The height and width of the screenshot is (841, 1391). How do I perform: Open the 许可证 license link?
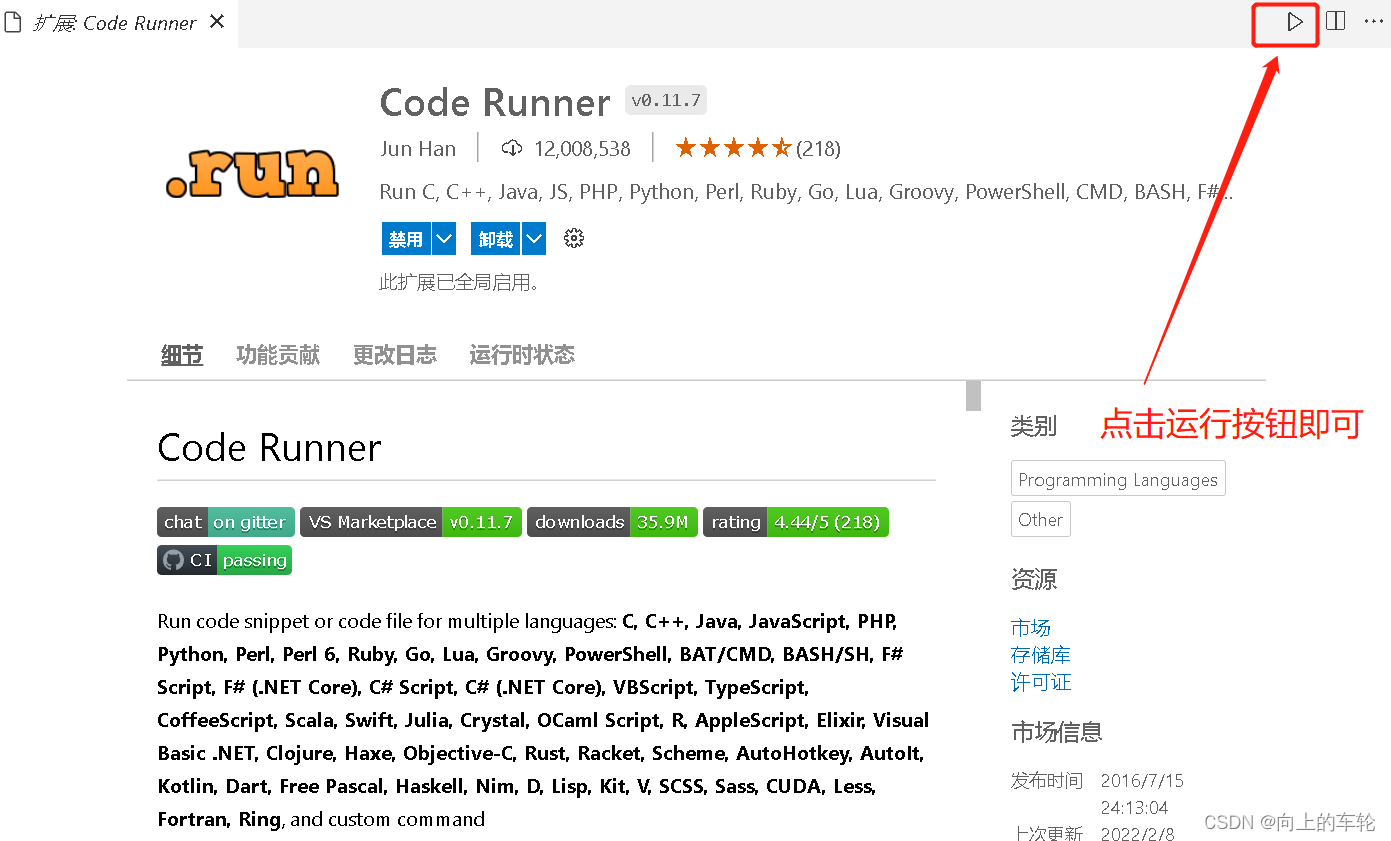pyautogui.click(x=1041, y=682)
